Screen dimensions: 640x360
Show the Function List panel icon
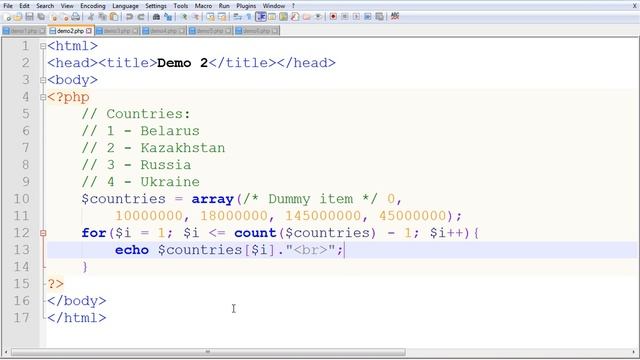coord(295,17)
